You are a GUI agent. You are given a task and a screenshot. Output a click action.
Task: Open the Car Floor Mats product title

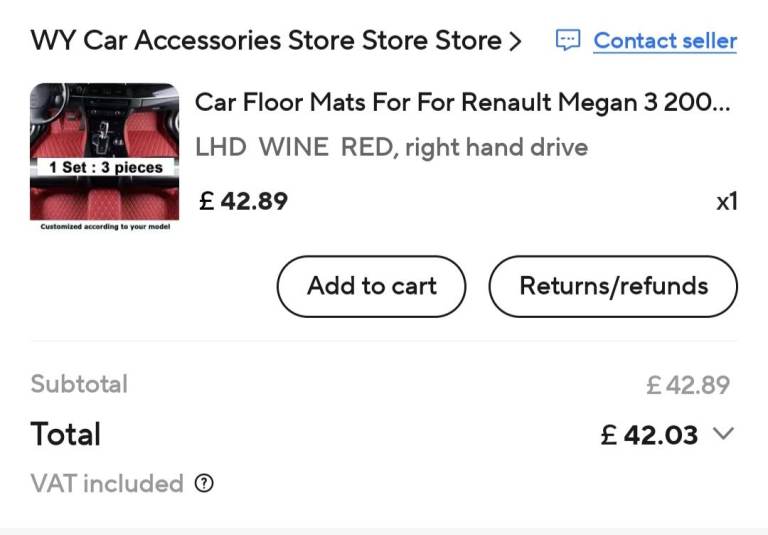tap(461, 102)
